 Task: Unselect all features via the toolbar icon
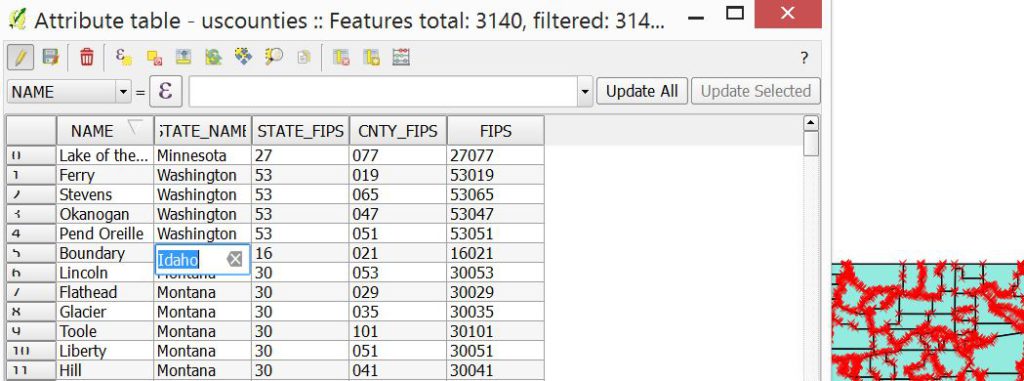click(154, 58)
